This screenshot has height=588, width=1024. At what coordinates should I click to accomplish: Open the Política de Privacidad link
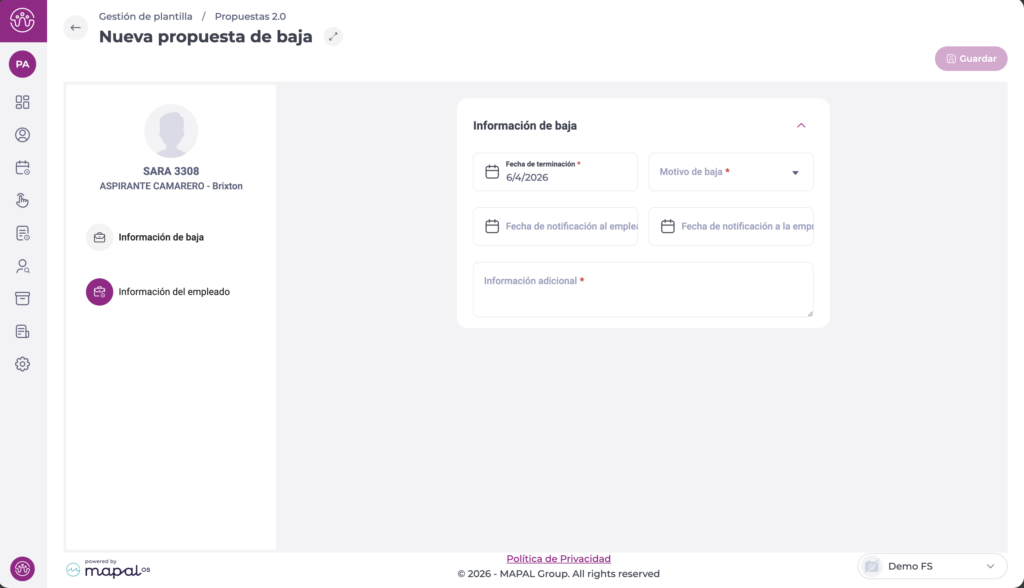click(x=558, y=559)
